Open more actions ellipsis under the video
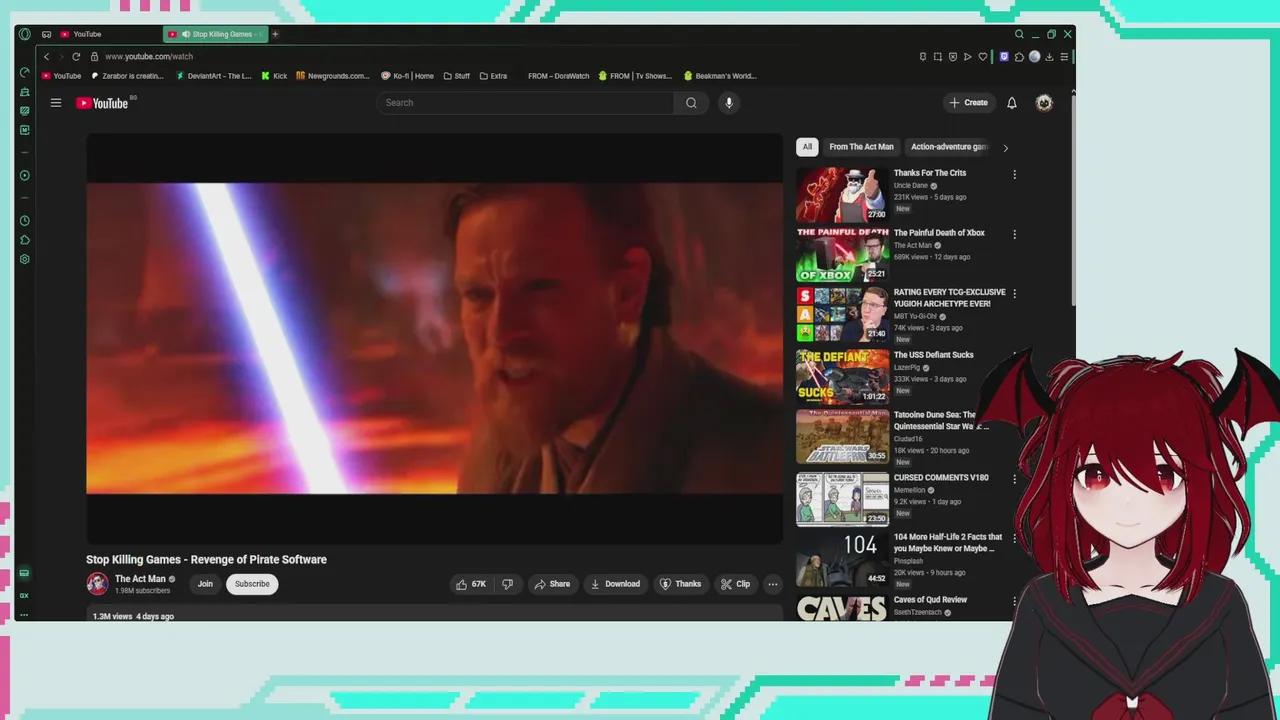Viewport: 1280px width, 720px height. point(772,584)
